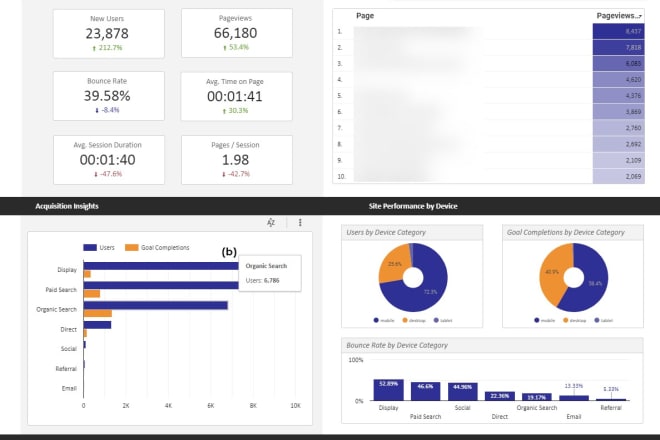This screenshot has height=440, width=660.
Task: Click Avg. Session Duration value 00:01:40
Action: coord(107,160)
